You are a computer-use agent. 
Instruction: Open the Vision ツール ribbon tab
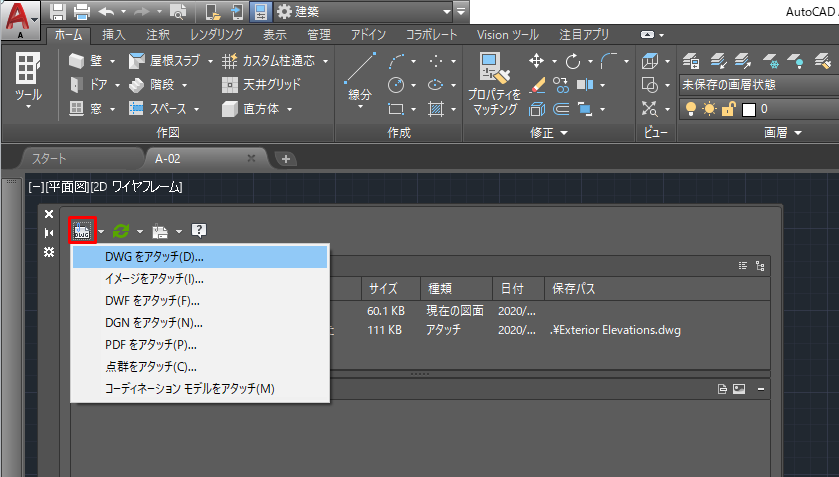point(507,35)
